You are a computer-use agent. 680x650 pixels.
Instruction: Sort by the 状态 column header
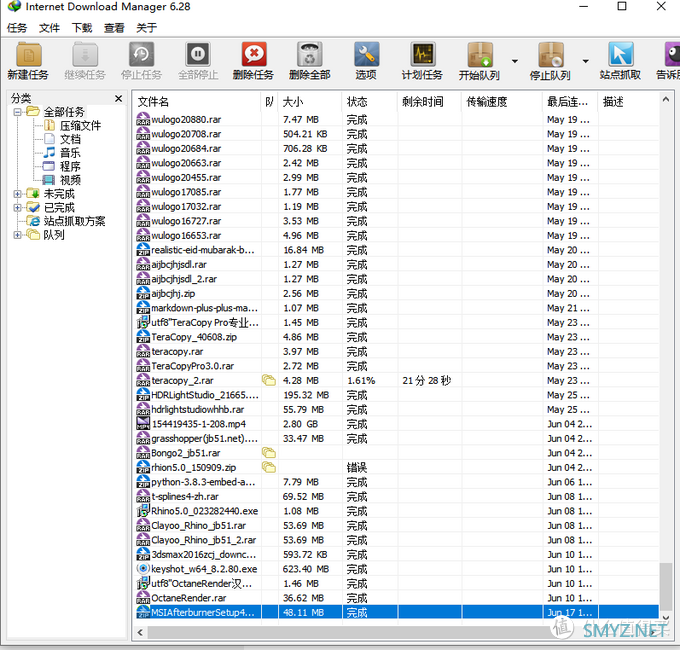pyautogui.click(x=369, y=102)
